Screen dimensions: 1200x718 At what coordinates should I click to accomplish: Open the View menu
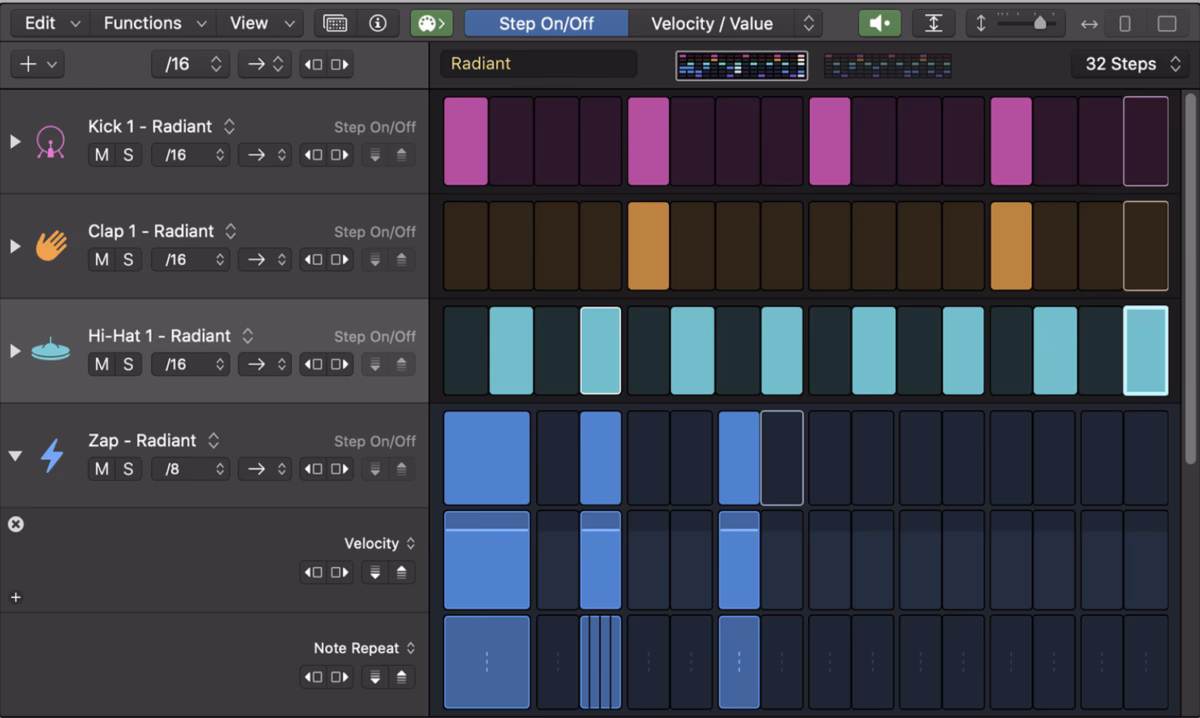point(260,23)
